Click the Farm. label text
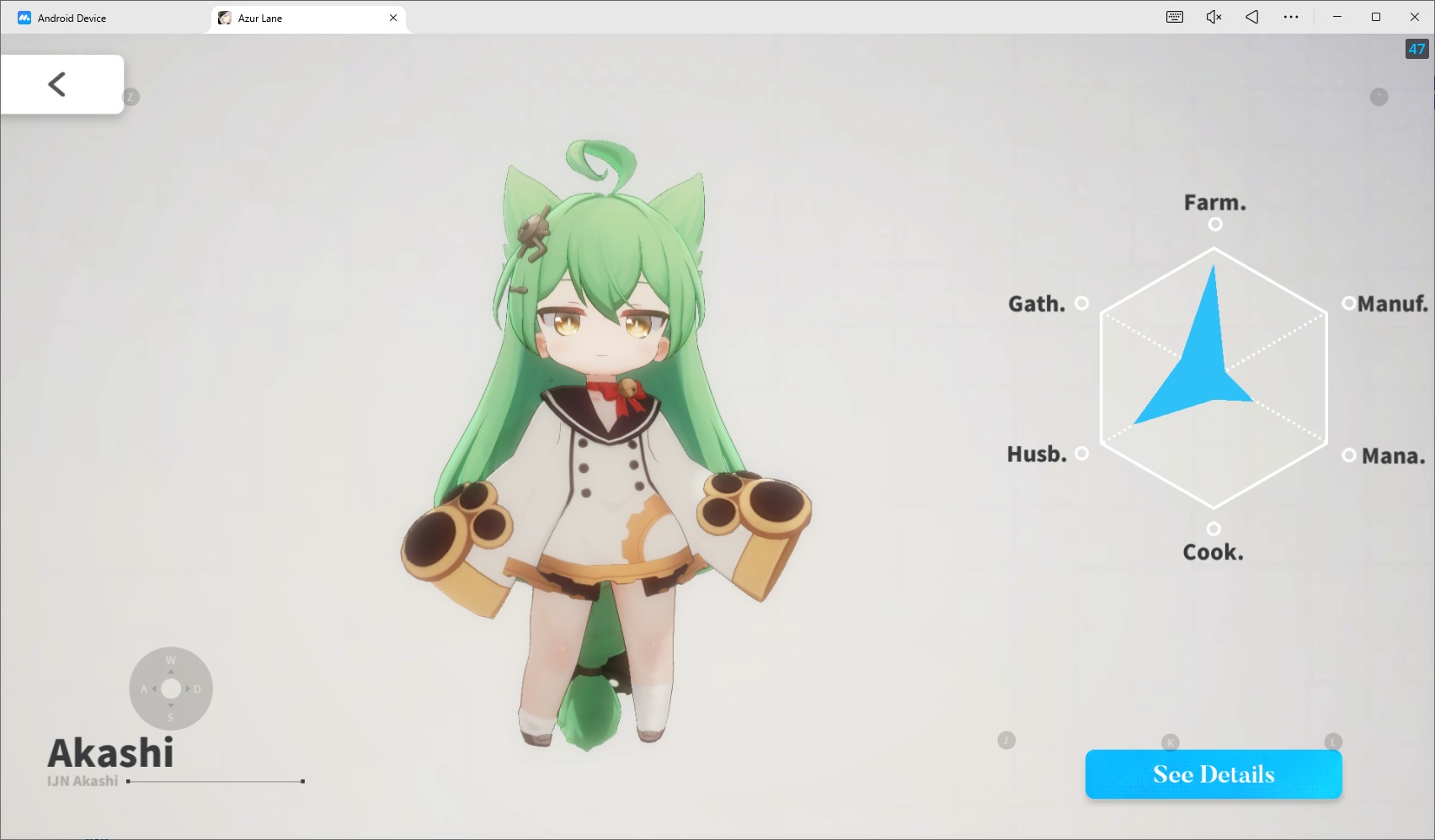 1214,203
